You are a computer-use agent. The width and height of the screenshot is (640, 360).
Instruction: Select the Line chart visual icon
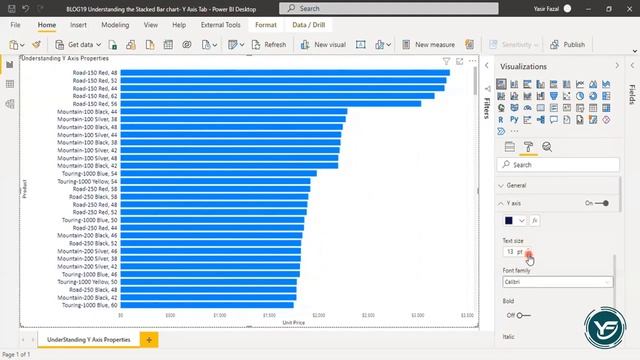[x=580, y=84]
